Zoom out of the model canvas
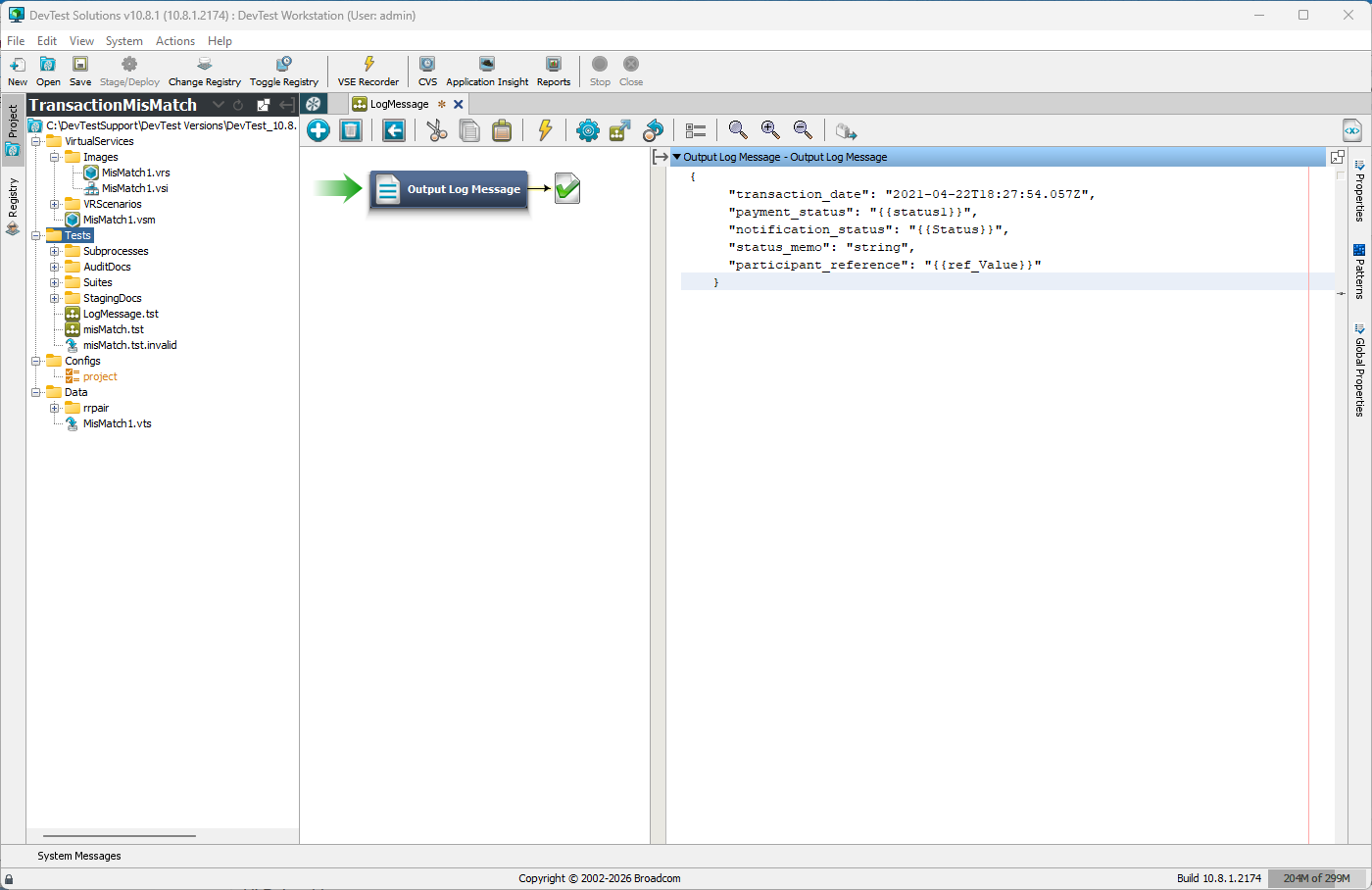Screen dimensions: 1372x890 pos(803,130)
